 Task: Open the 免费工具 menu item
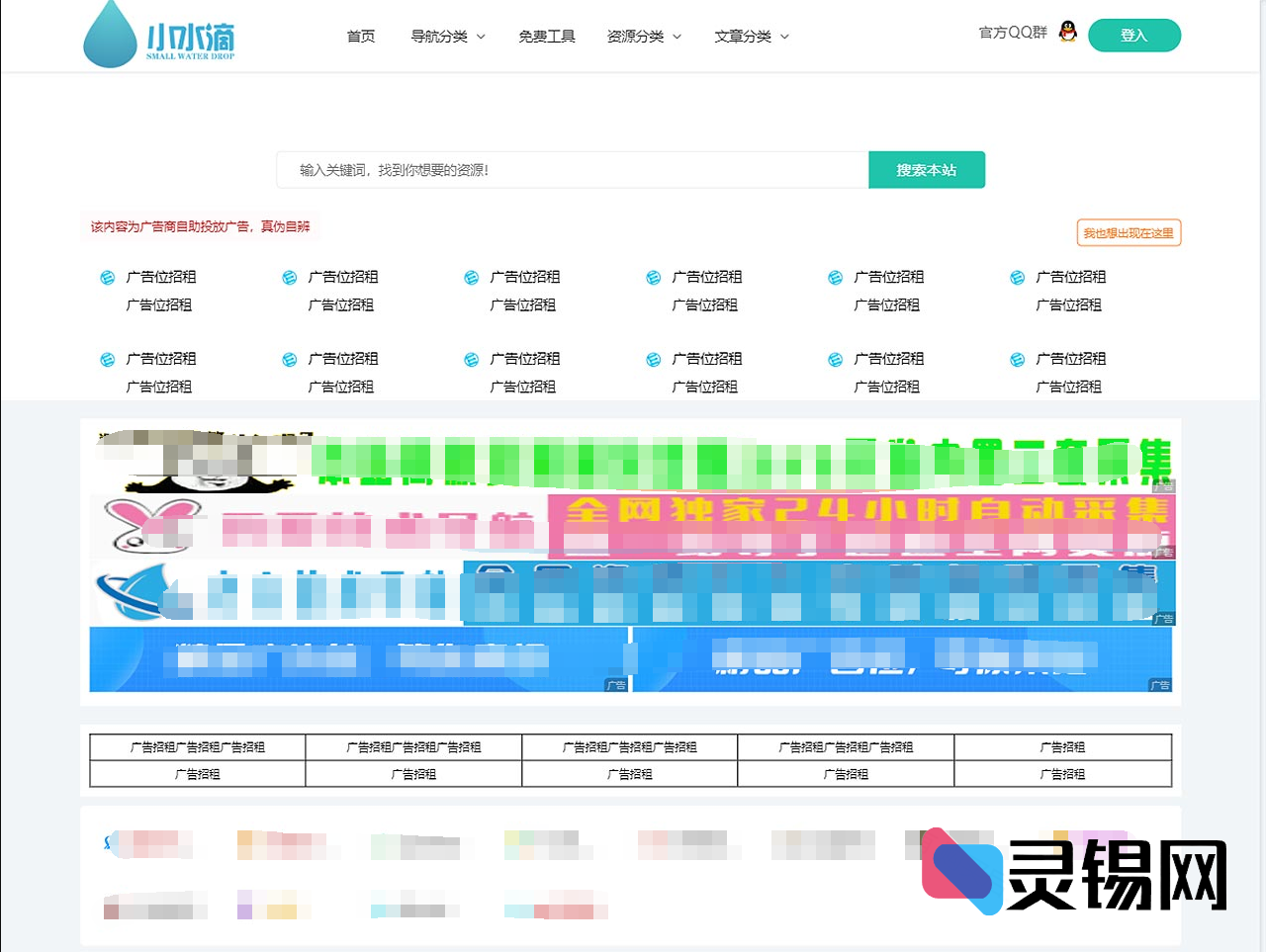[x=546, y=36]
